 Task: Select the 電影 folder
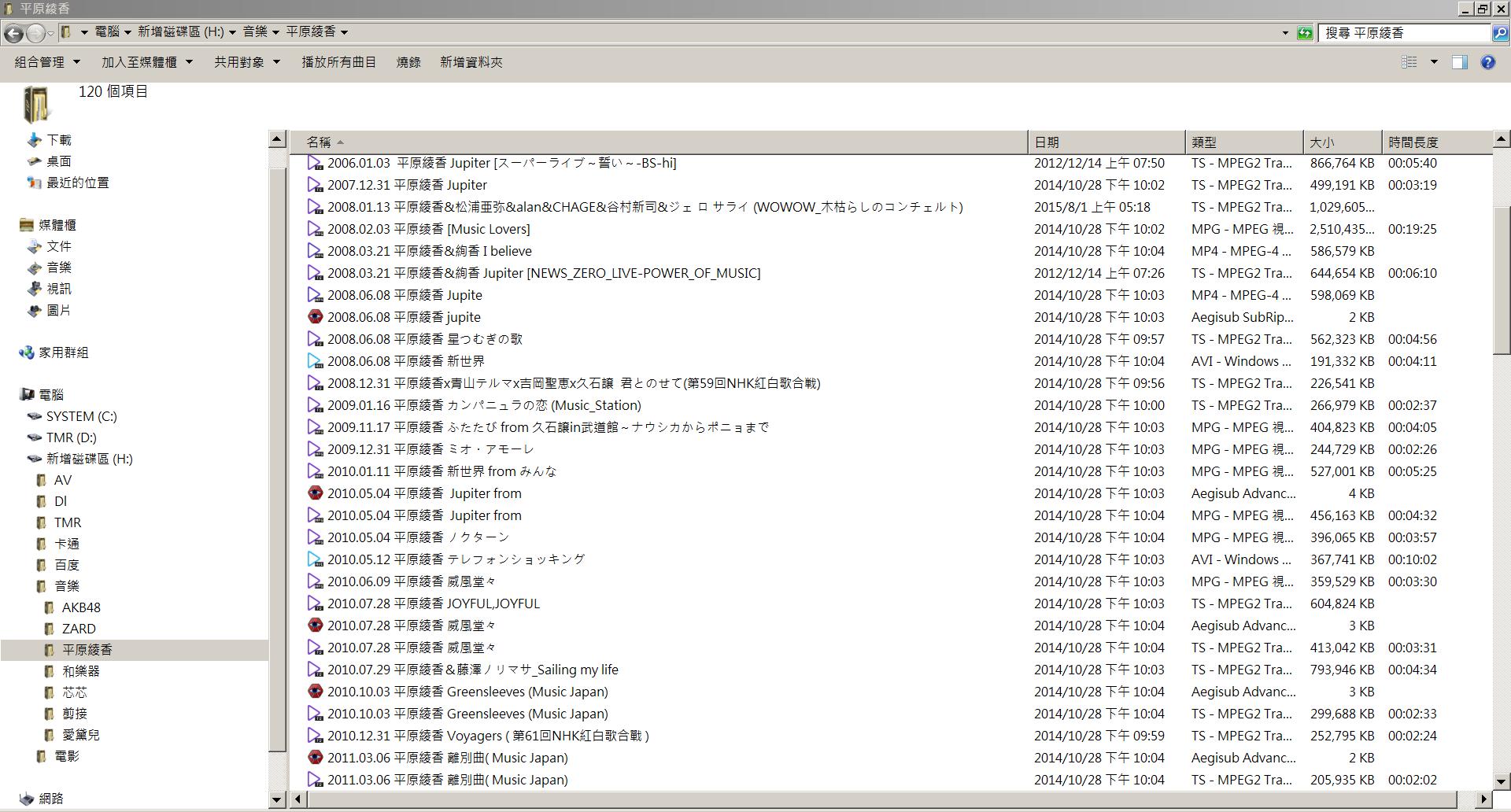click(66, 756)
